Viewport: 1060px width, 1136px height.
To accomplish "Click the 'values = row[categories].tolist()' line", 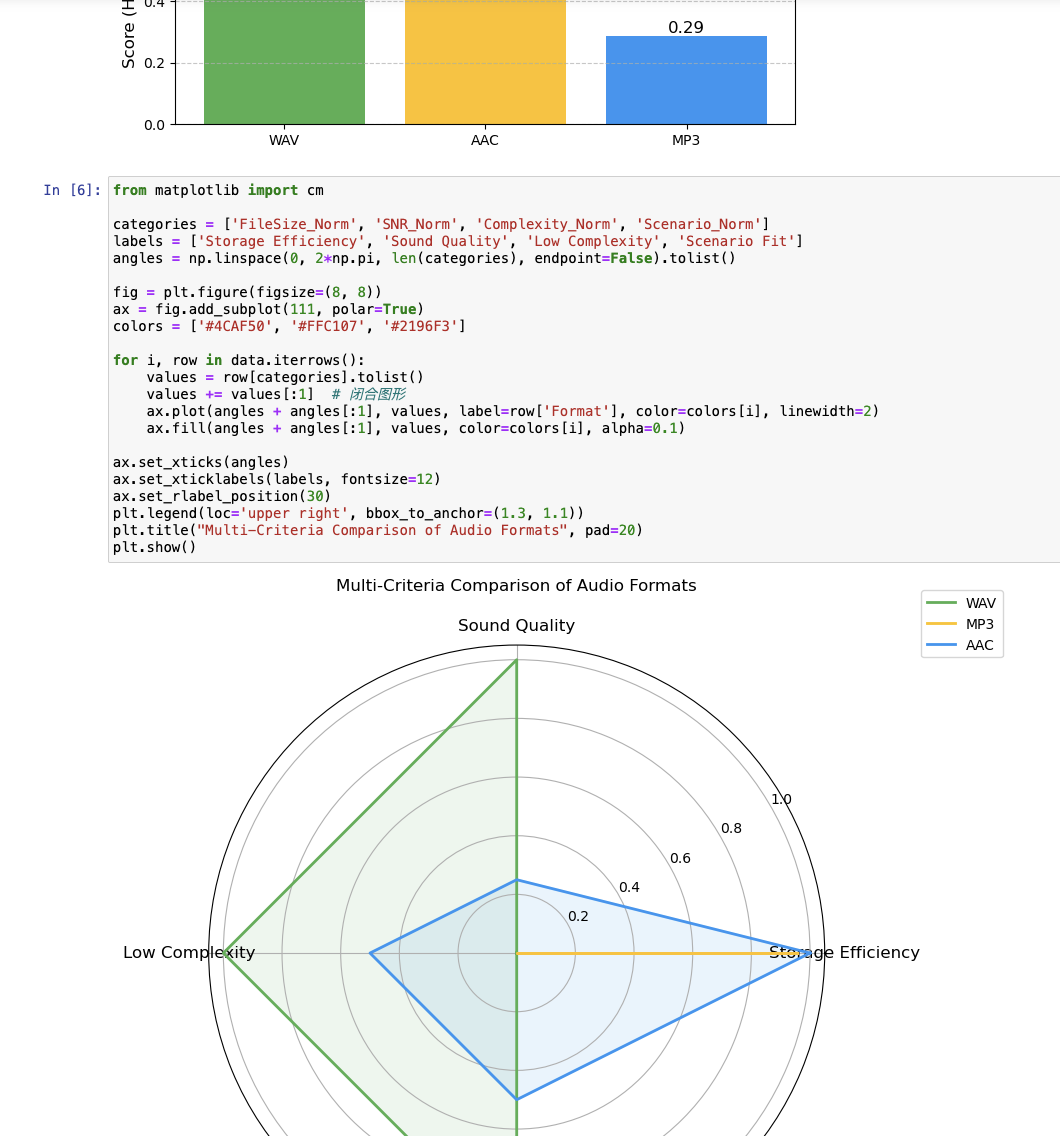I will 285,377.
